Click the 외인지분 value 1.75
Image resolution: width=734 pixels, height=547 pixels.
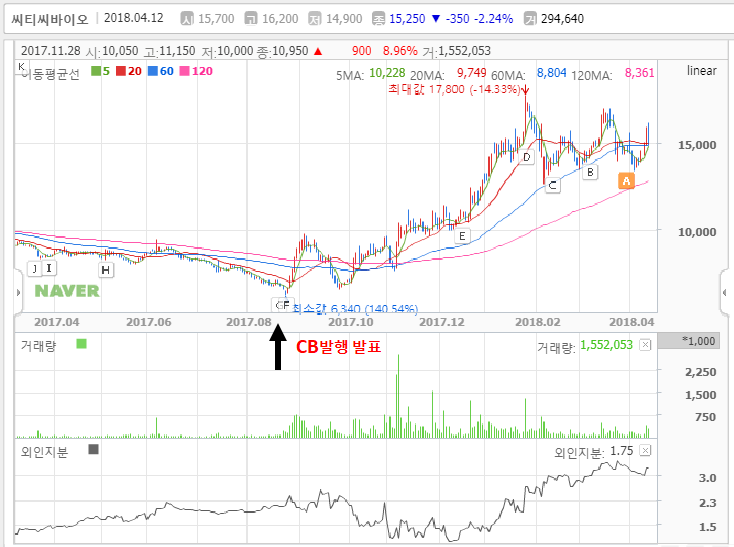pyautogui.click(x=622, y=451)
